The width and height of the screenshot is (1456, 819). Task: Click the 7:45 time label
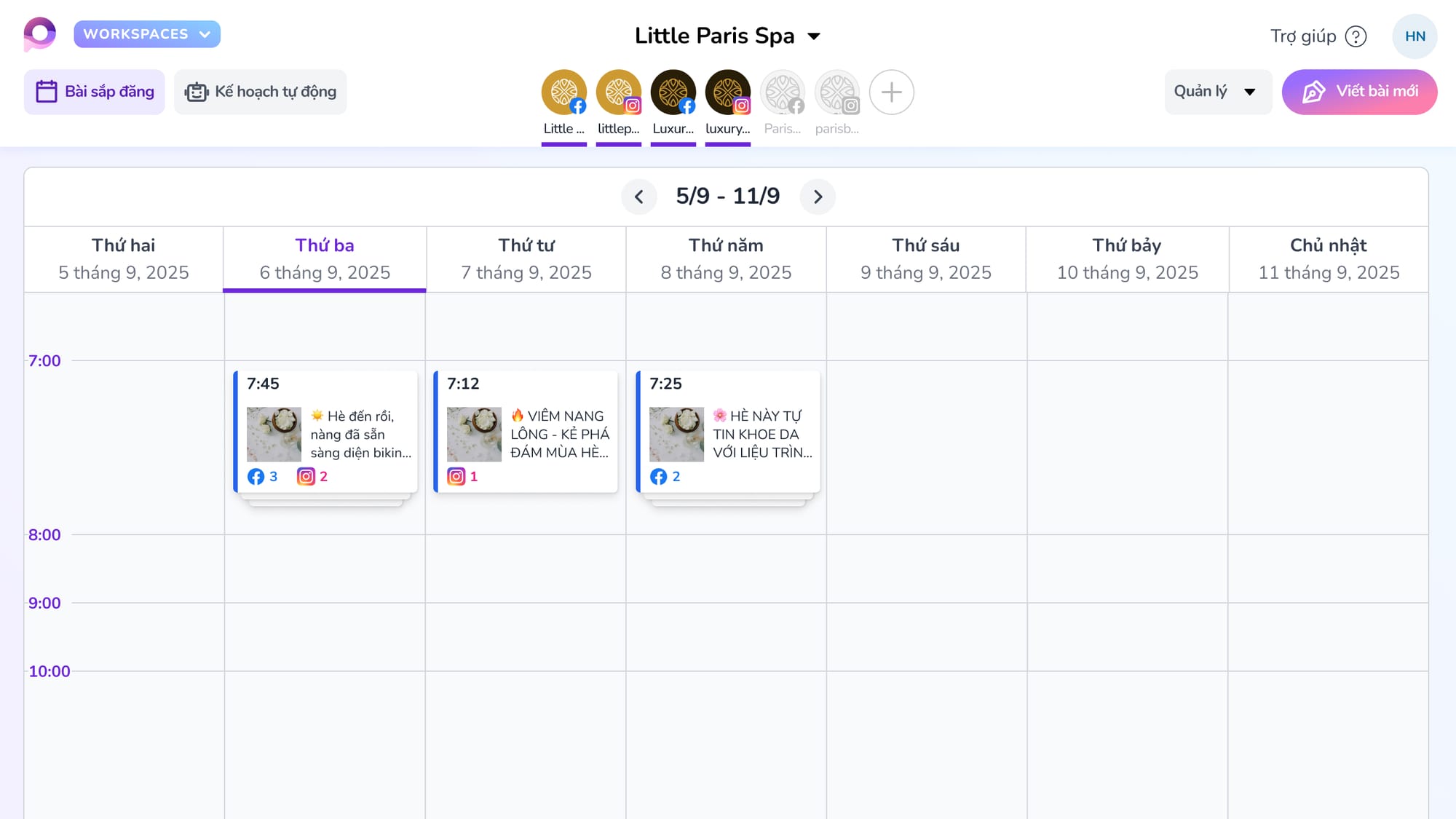coord(263,384)
